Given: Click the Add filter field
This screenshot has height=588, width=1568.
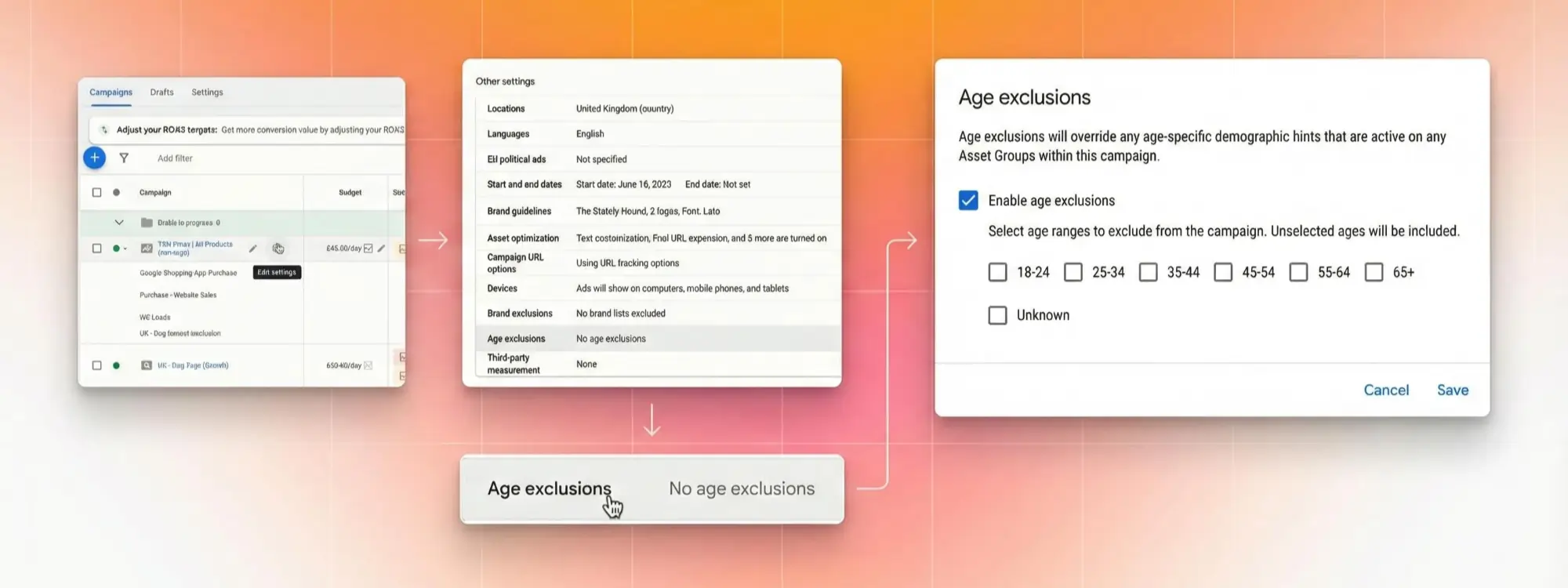Looking at the screenshot, I should pos(175,158).
